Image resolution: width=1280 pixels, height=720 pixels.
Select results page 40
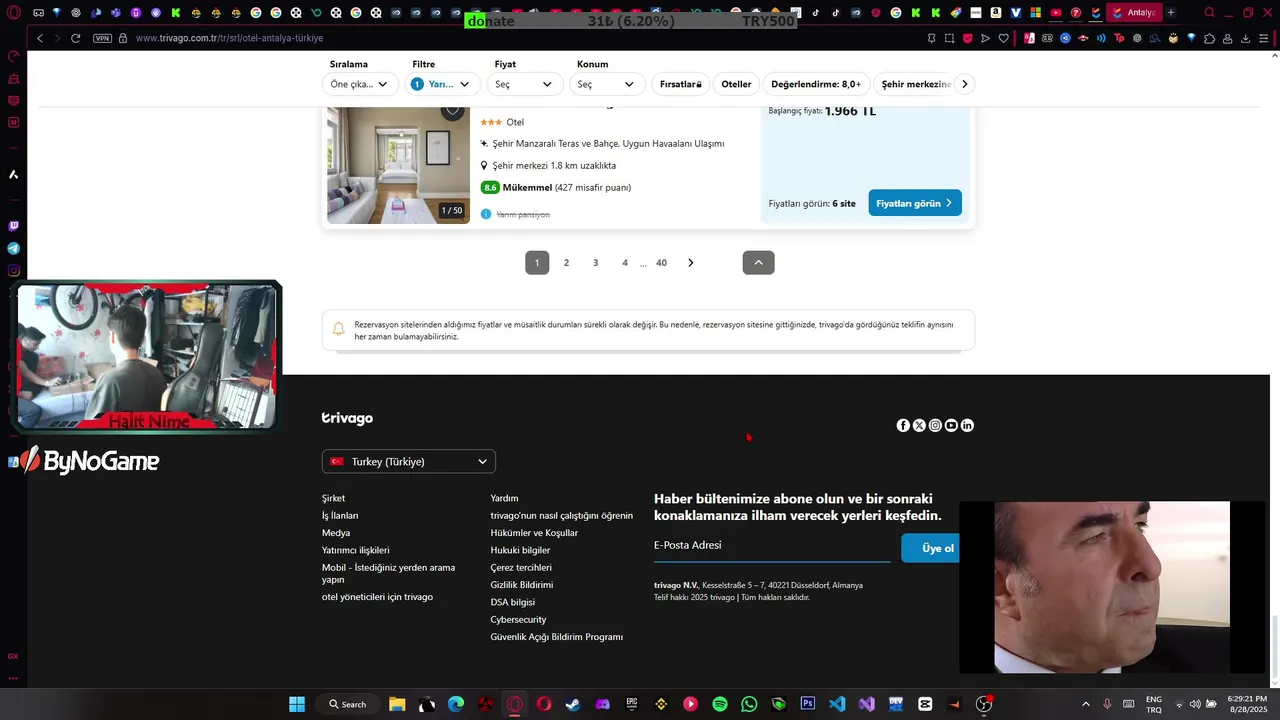tap(661, 262)
